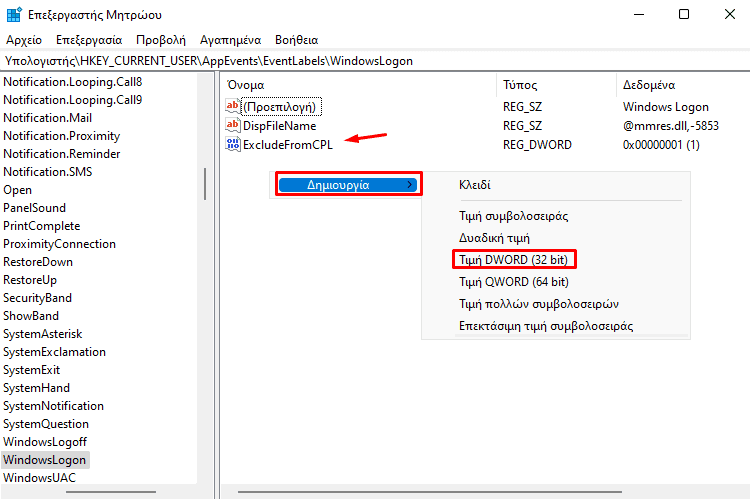Click the tree pane vertical scrollbar thumb

[205, 184]
